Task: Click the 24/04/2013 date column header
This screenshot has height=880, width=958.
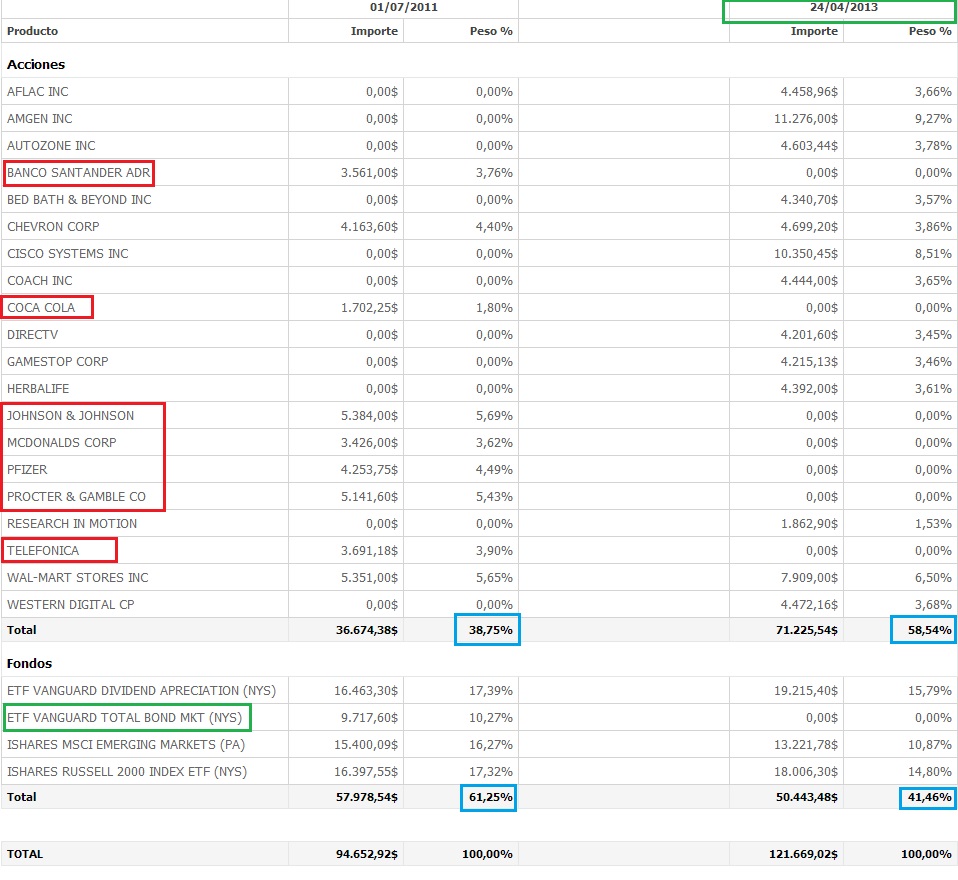Action: (843, 7)
